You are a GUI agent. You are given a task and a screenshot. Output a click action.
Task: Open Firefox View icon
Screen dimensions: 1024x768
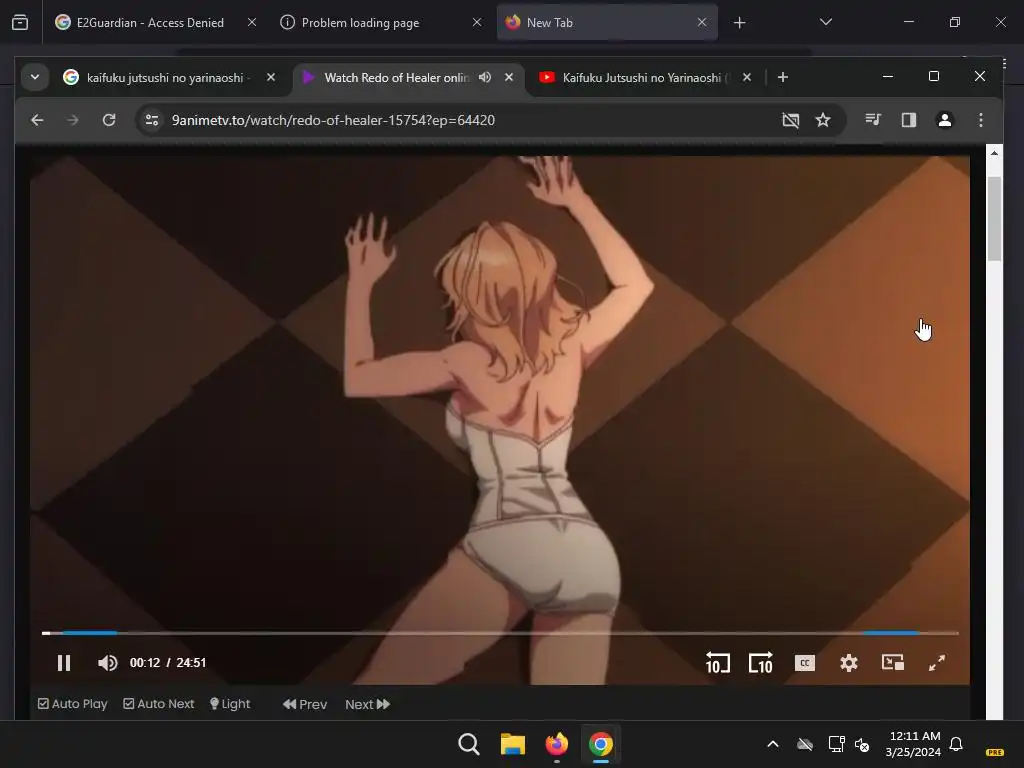20,22
